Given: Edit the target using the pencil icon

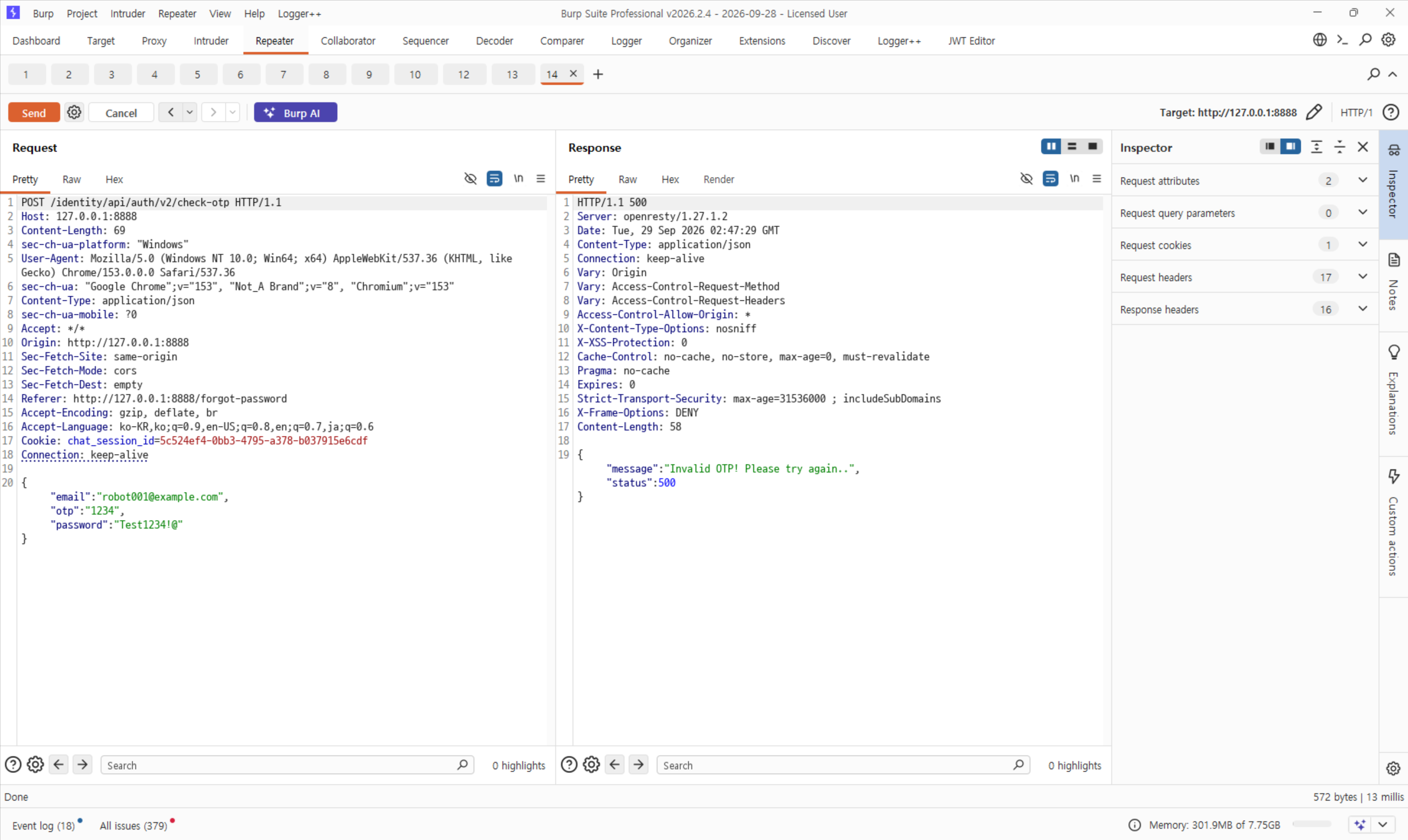Looking at the screenshot, I should 1313,112.
